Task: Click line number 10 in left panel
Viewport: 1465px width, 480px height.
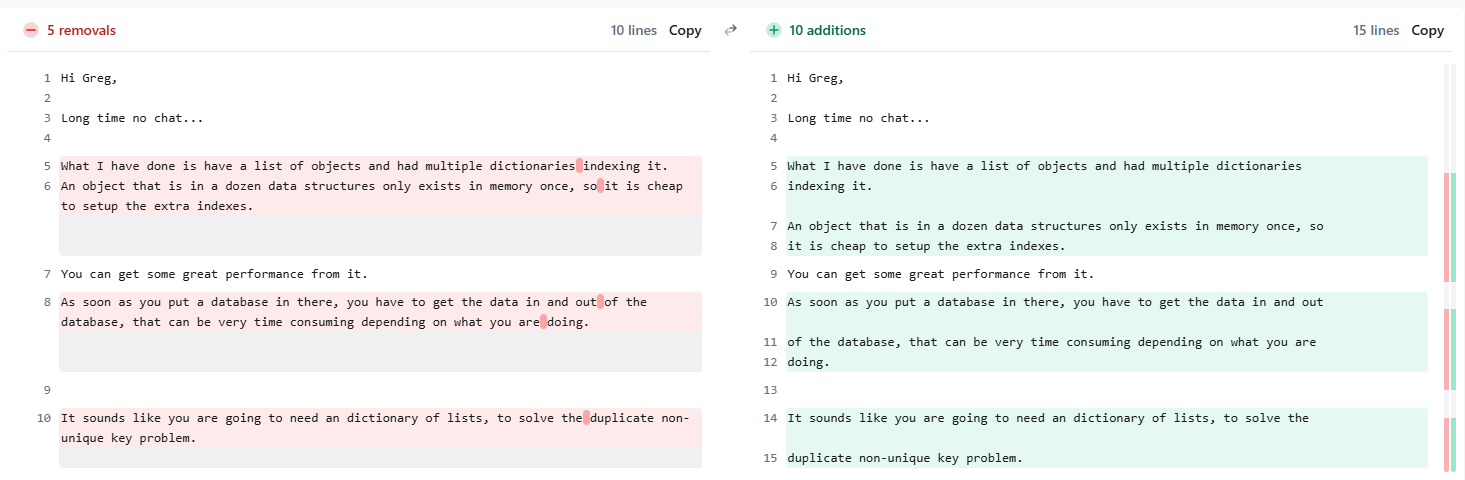Action: click(x=43, y=418)
